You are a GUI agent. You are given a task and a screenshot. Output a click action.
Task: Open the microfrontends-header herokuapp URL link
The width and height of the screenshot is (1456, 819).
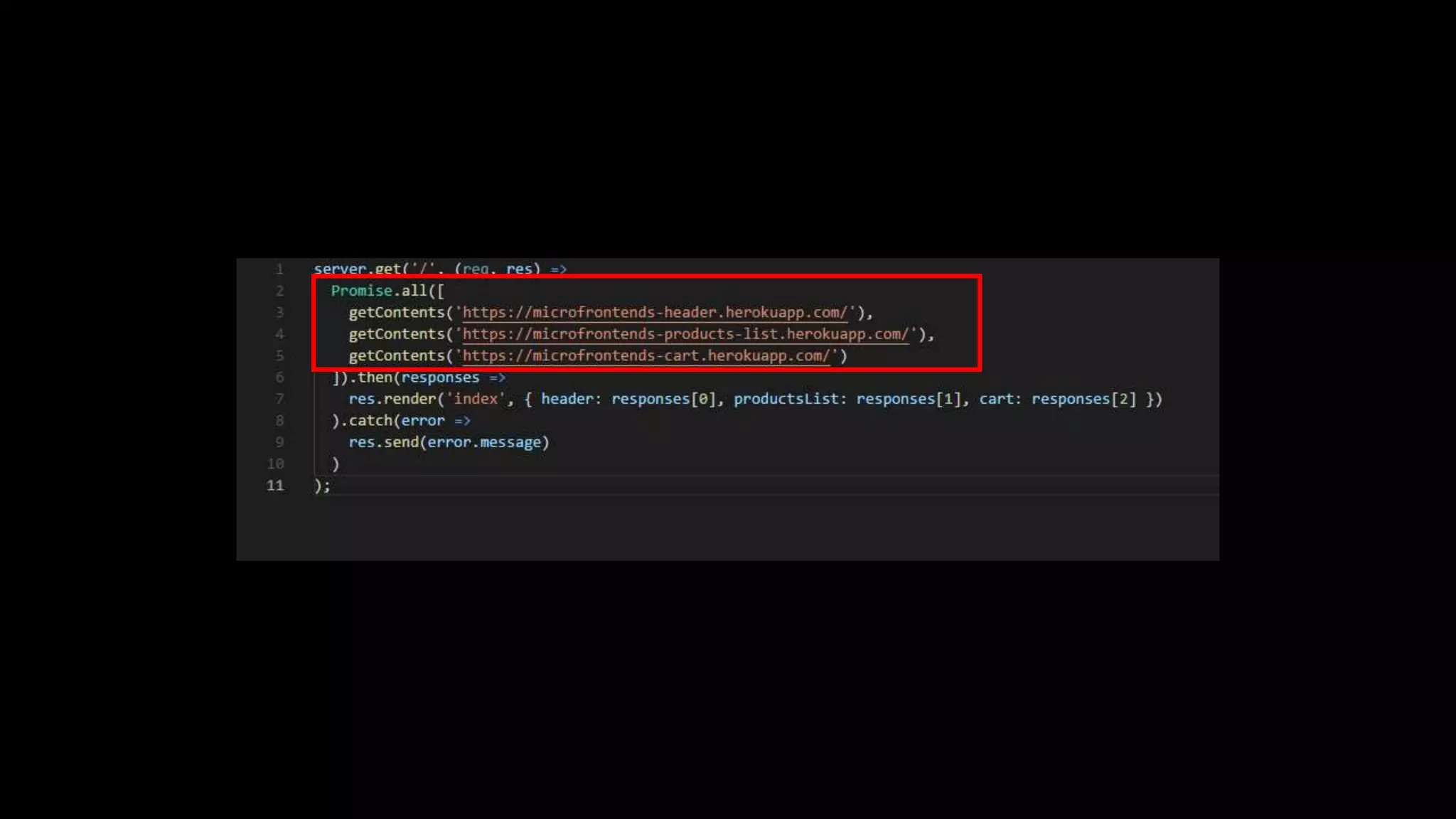655,312
